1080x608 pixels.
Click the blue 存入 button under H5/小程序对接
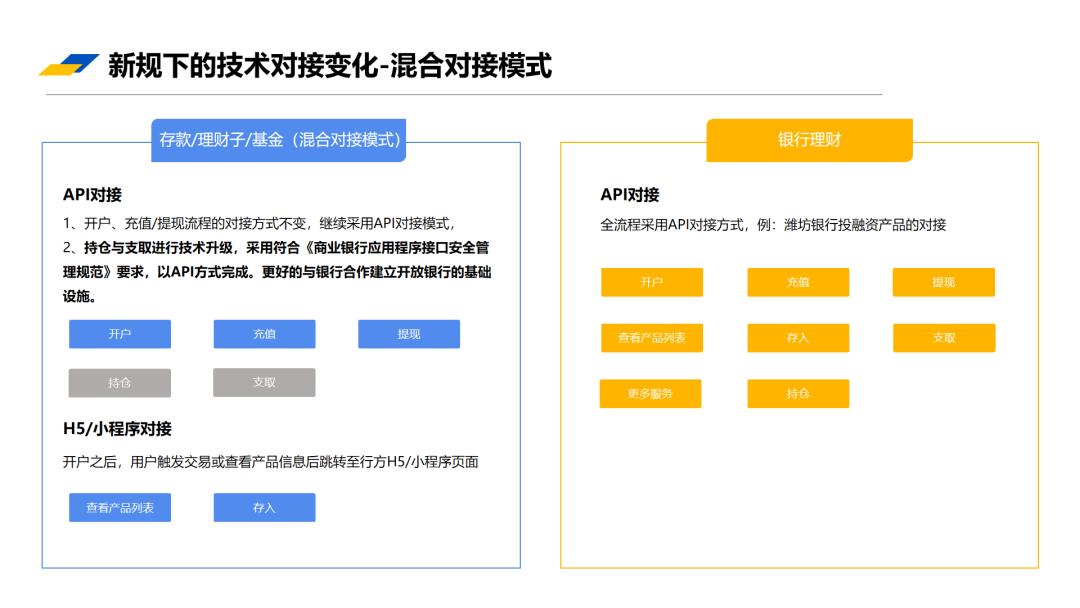coord(264,507)
